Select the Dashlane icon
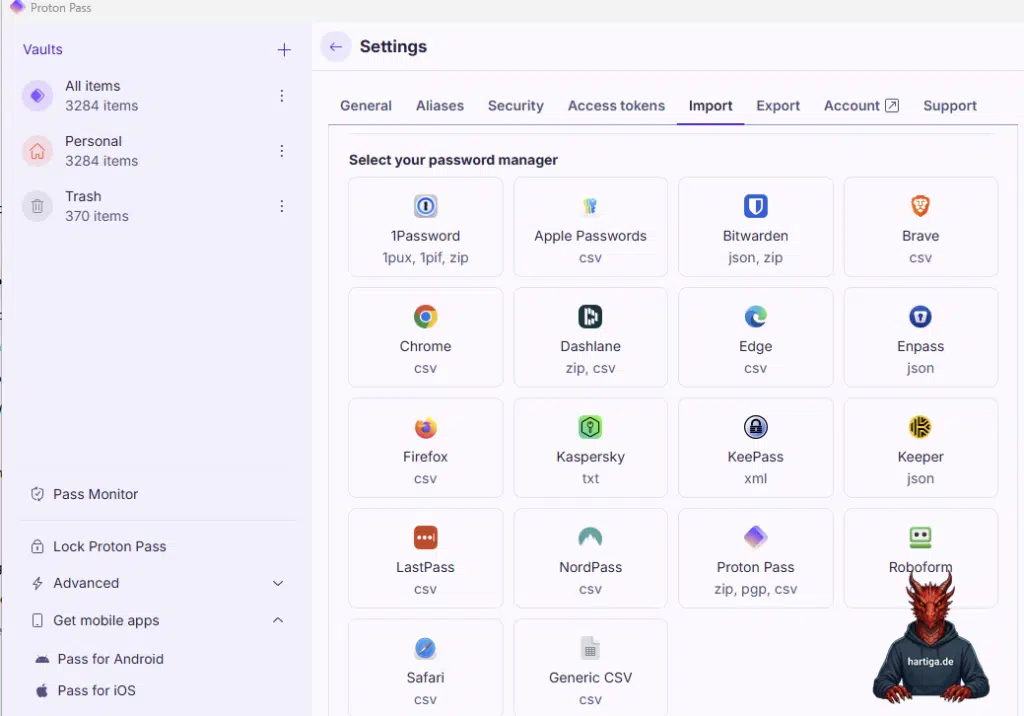1024x716 pixels. click(590, 317)
